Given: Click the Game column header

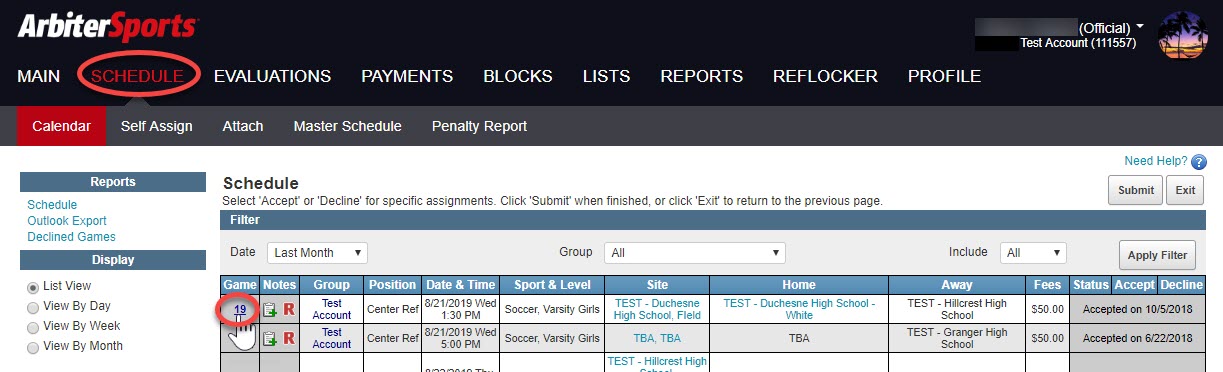Looking at the screenshot, I should (x=240, y=285).
